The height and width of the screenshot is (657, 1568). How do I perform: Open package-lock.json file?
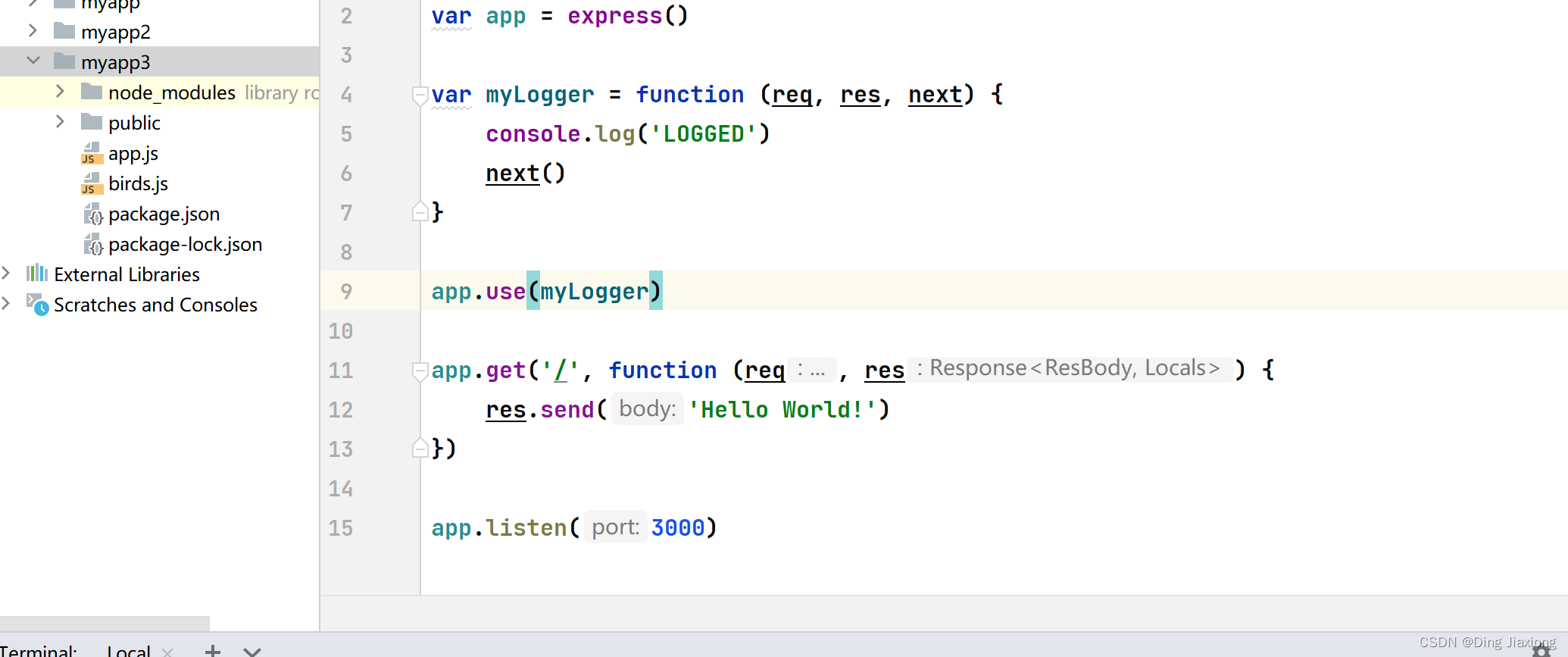coord(185,245)
